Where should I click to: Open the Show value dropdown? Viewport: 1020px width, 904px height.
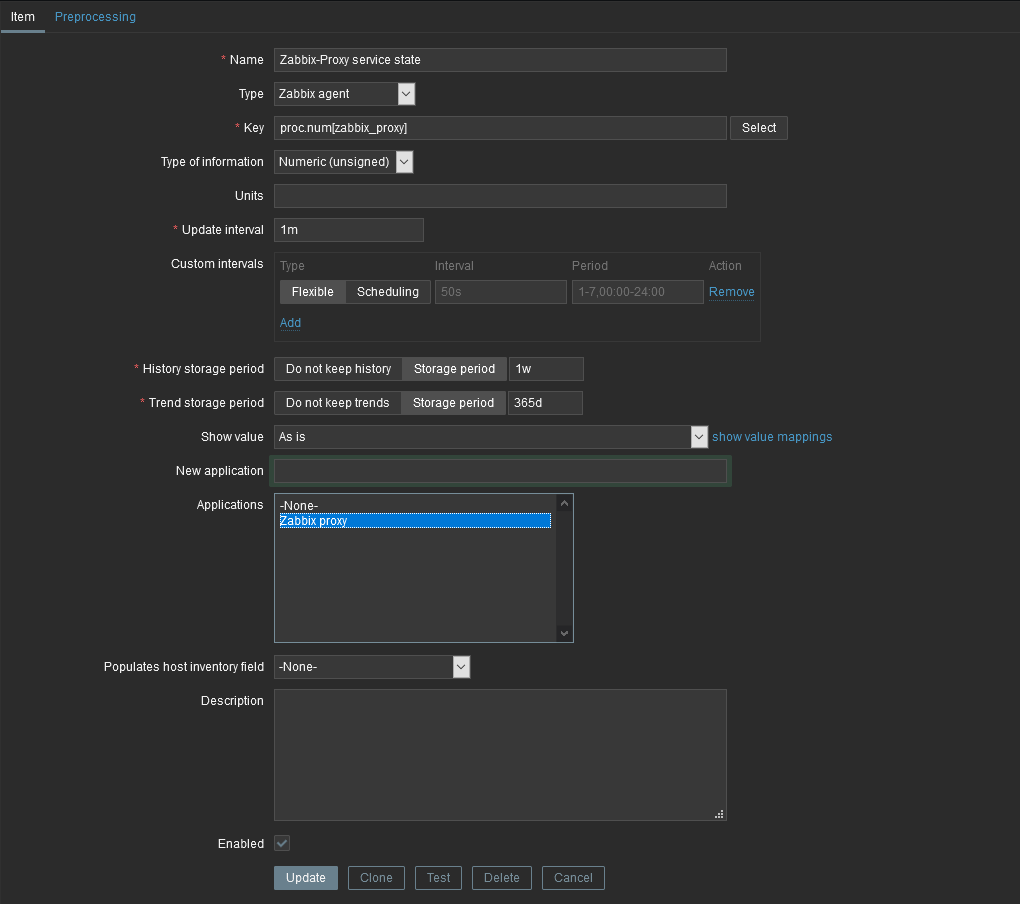point(491,437)
